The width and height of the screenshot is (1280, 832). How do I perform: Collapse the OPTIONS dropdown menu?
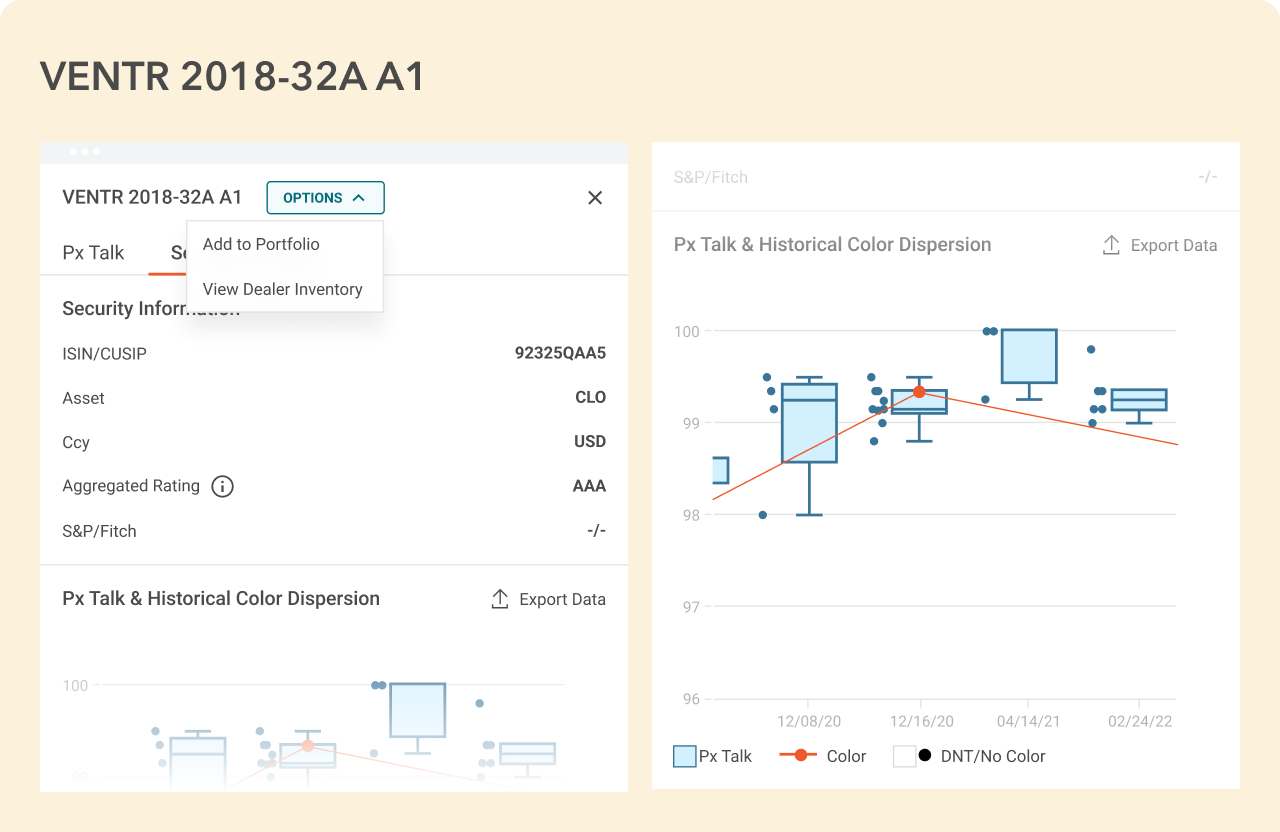pyautogui.click(x=325, y=198)
